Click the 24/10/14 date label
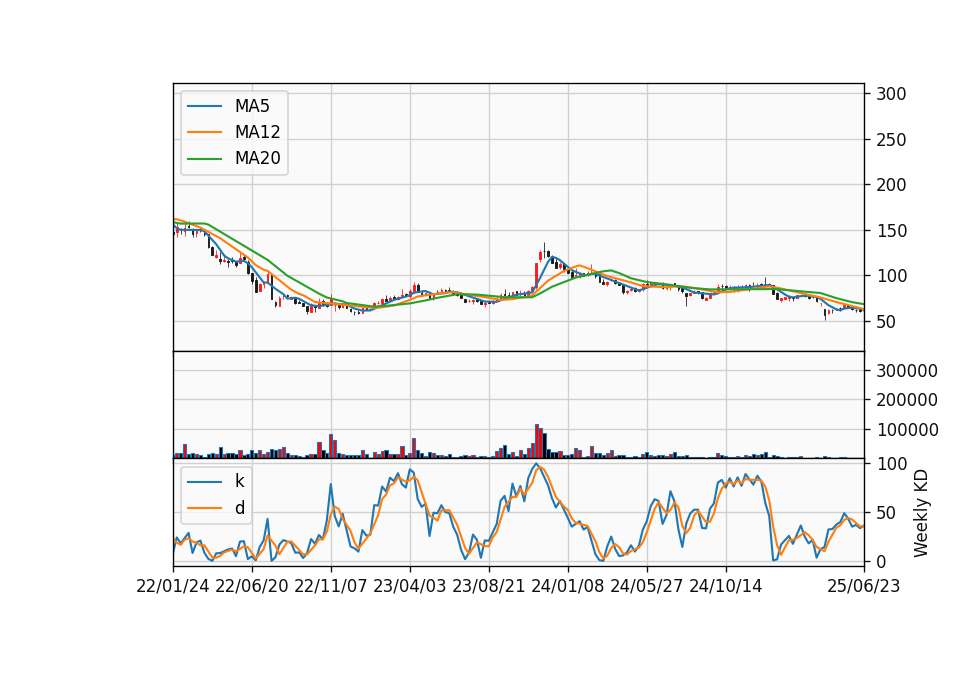This screenshot has height=690, width=960. point(726,586)
